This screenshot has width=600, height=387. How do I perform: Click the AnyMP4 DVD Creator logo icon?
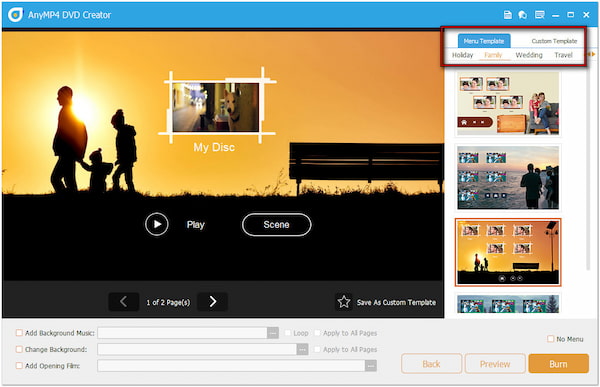15,15
